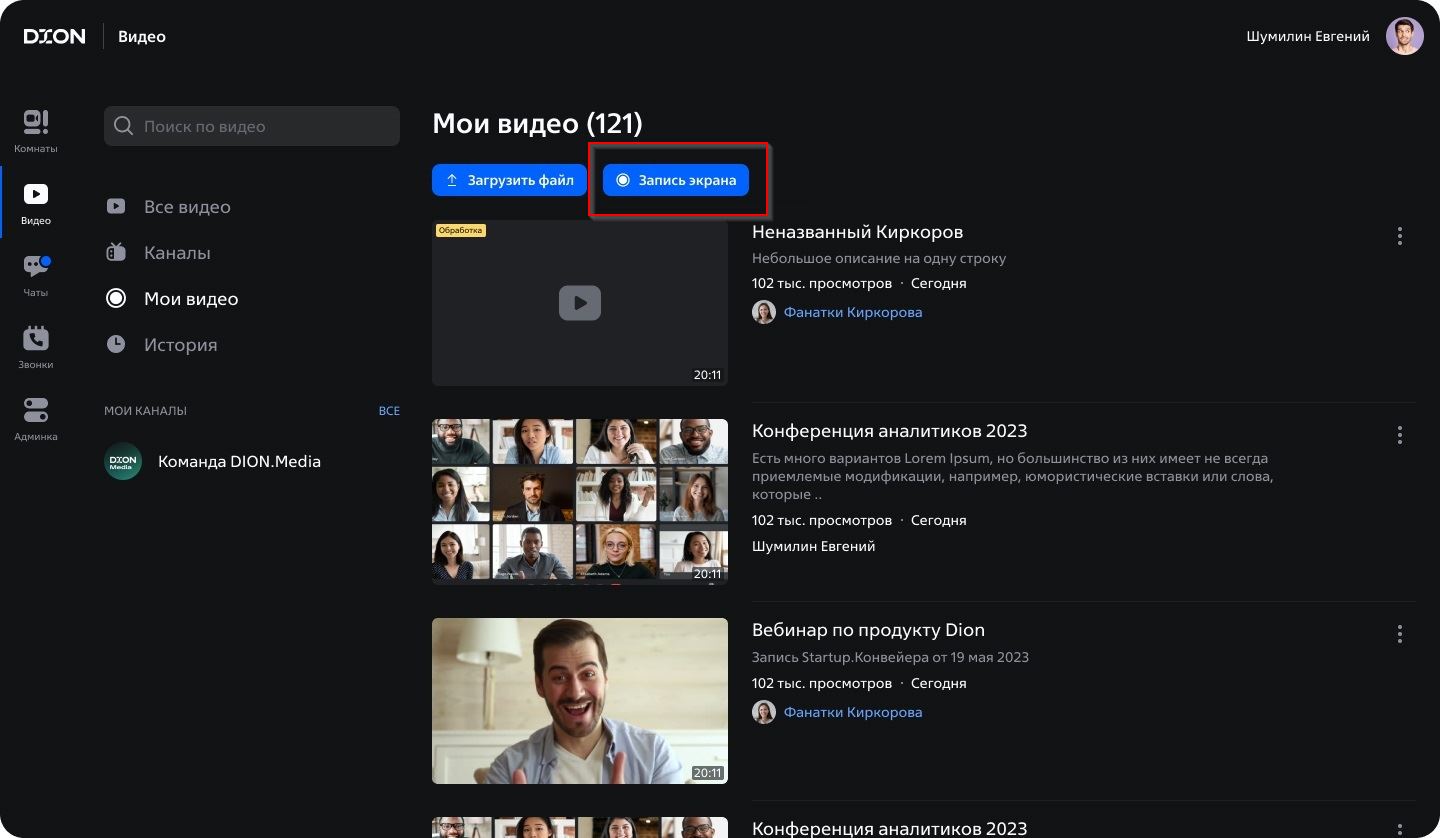The width and height of the screenshot is (1440, 838).
Task: Open the Админка sidebar icon
Action: point(36,418)
